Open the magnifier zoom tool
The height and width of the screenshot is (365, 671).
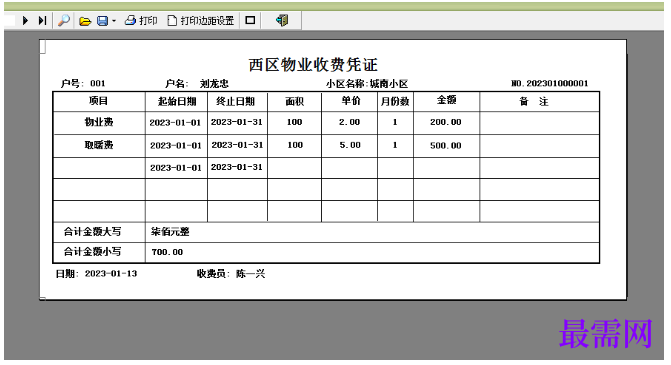64,21
